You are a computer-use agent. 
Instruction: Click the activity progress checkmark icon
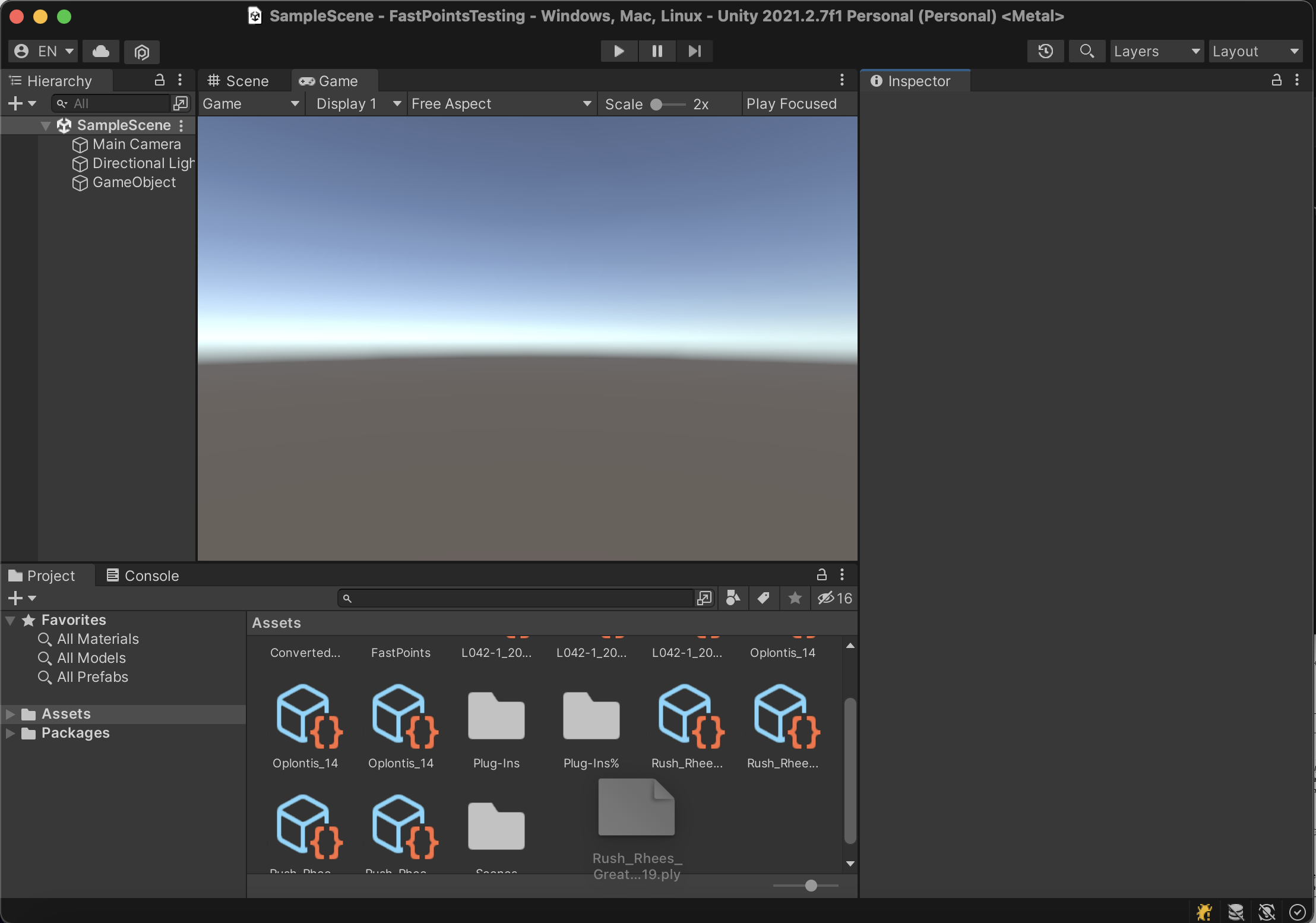point(1298,912)
